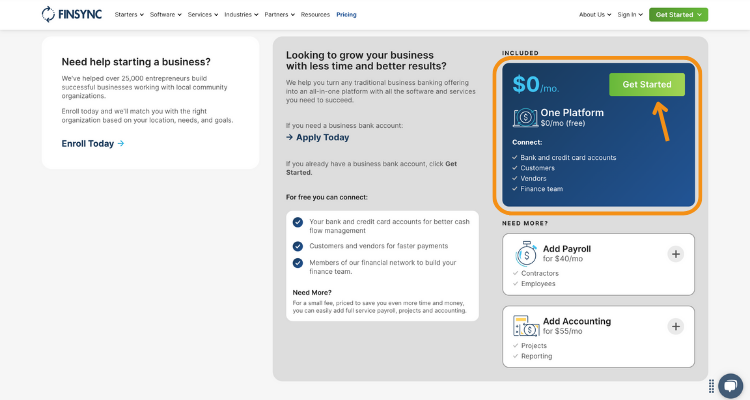
Task: Click the checkmark circle beside financial network members
Action: [298, 263]
